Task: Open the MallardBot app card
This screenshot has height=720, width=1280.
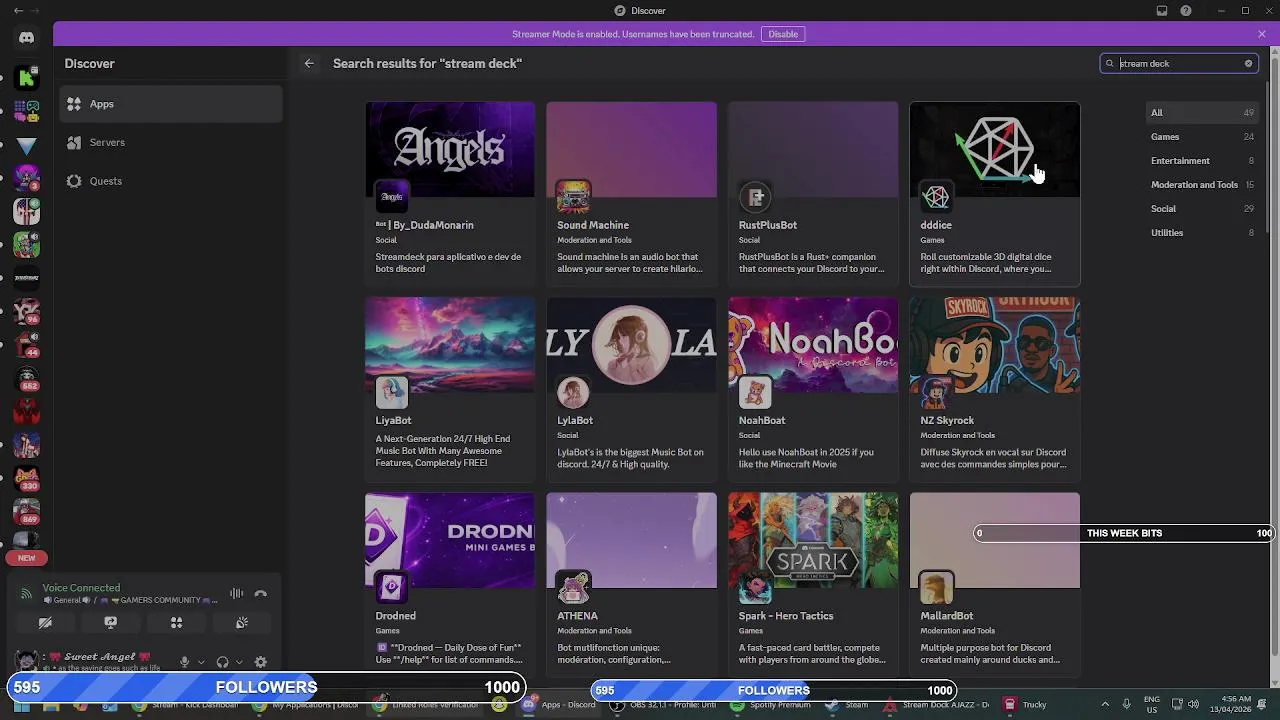Action: 995,585
